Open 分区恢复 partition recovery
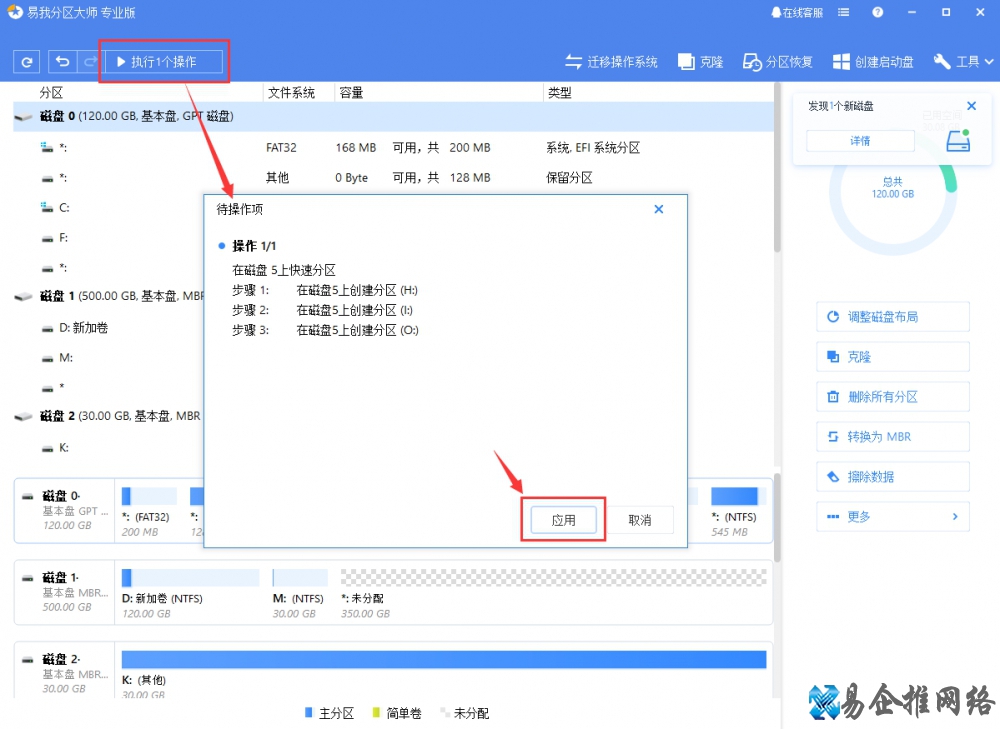This screenshot has height=729, width=1000. click(777, 62)
